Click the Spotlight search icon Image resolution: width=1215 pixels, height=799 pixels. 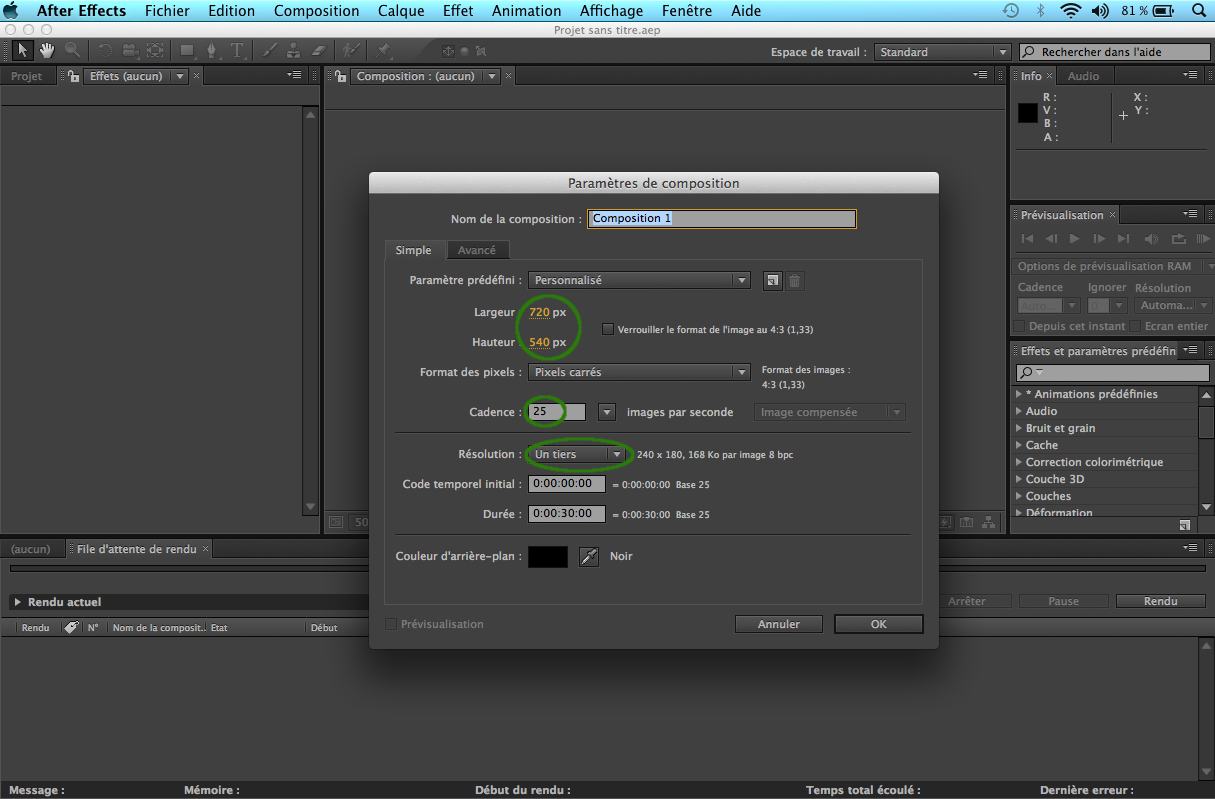(1198, 11)
